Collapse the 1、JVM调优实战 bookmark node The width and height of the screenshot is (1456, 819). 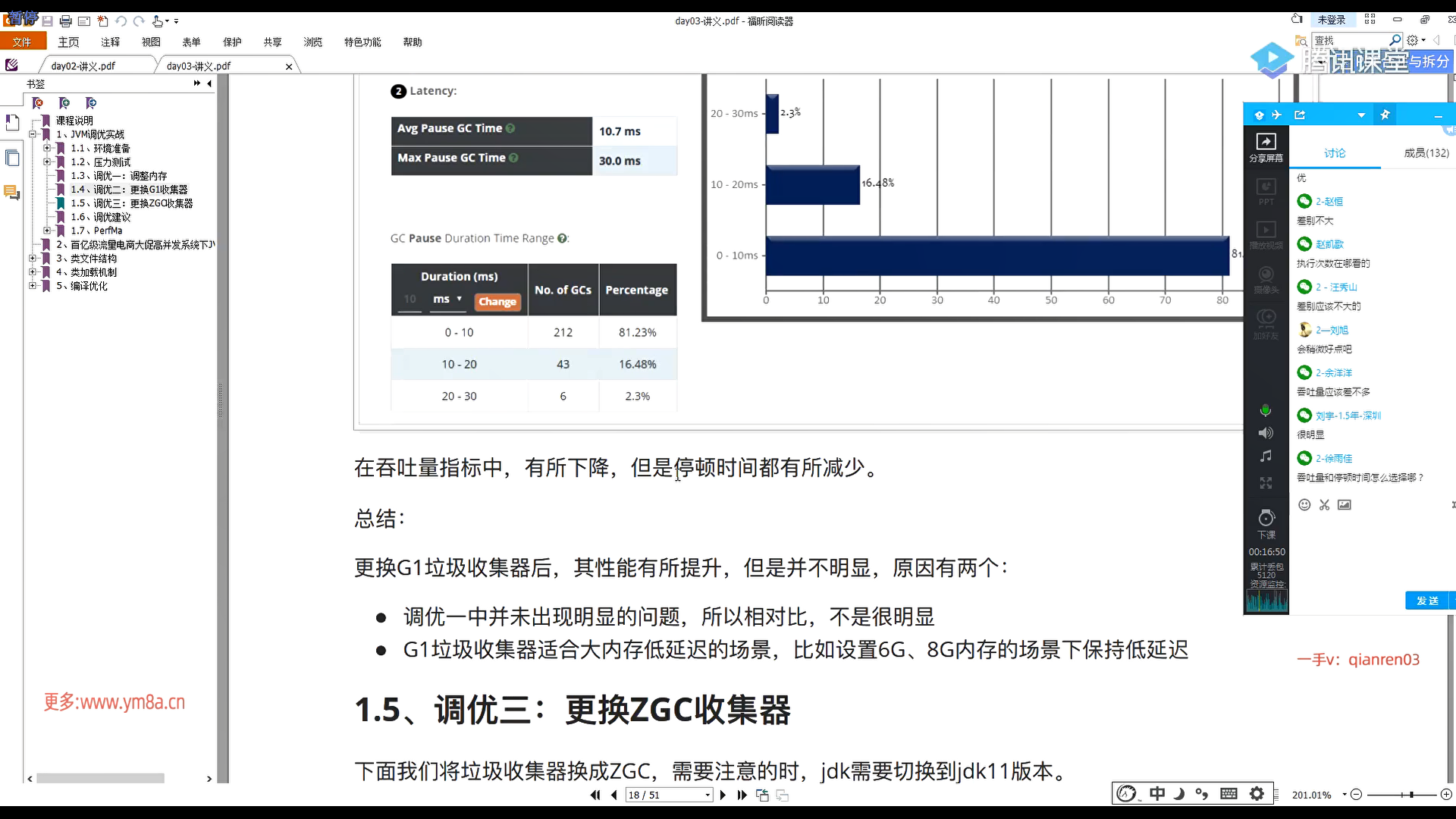pos(33,134)
